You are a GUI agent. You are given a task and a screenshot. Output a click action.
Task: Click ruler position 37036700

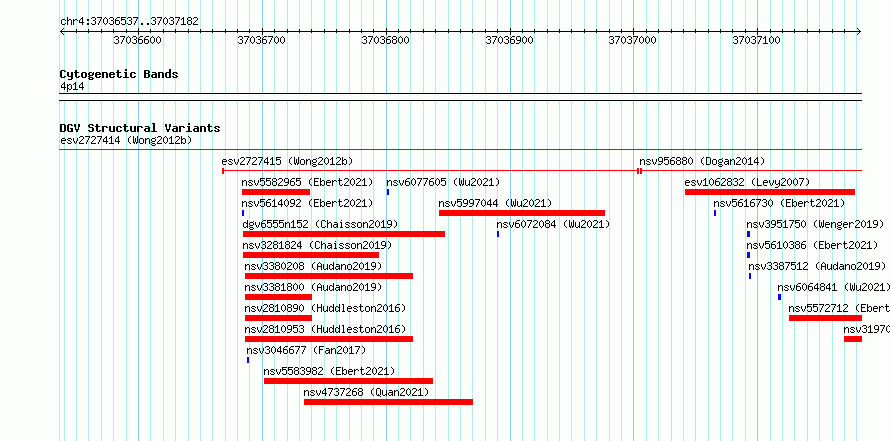pos(262,40)
